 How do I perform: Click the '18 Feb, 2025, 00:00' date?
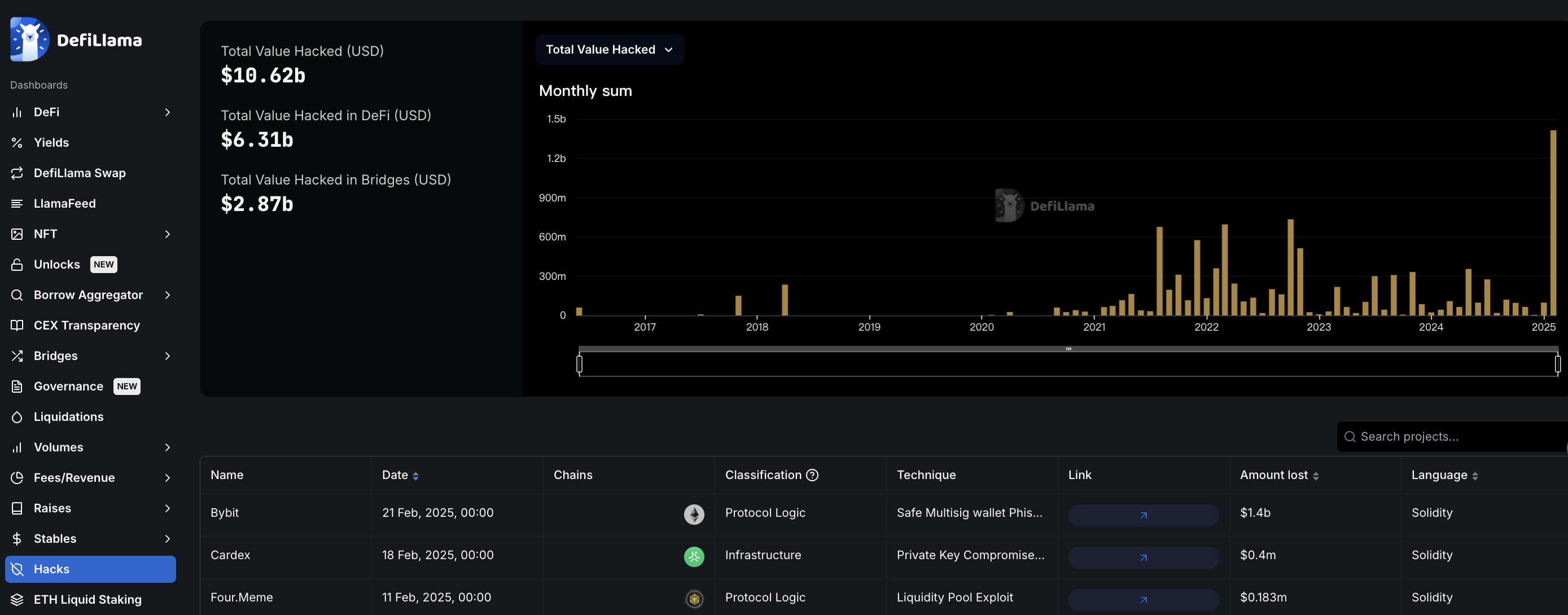click(x=437, y=555)
